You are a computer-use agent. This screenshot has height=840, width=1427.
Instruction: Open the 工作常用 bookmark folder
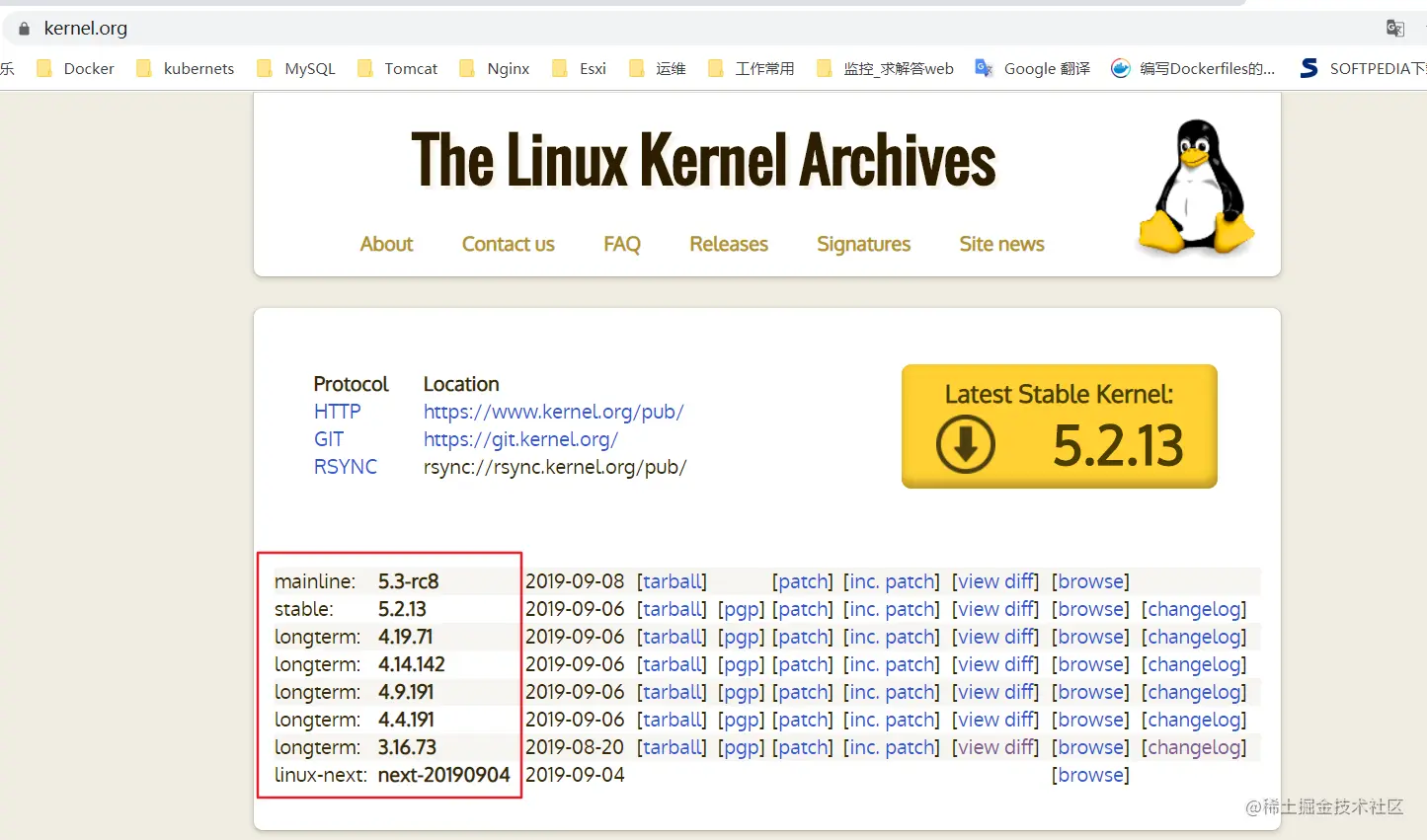(x=751, y=68)
